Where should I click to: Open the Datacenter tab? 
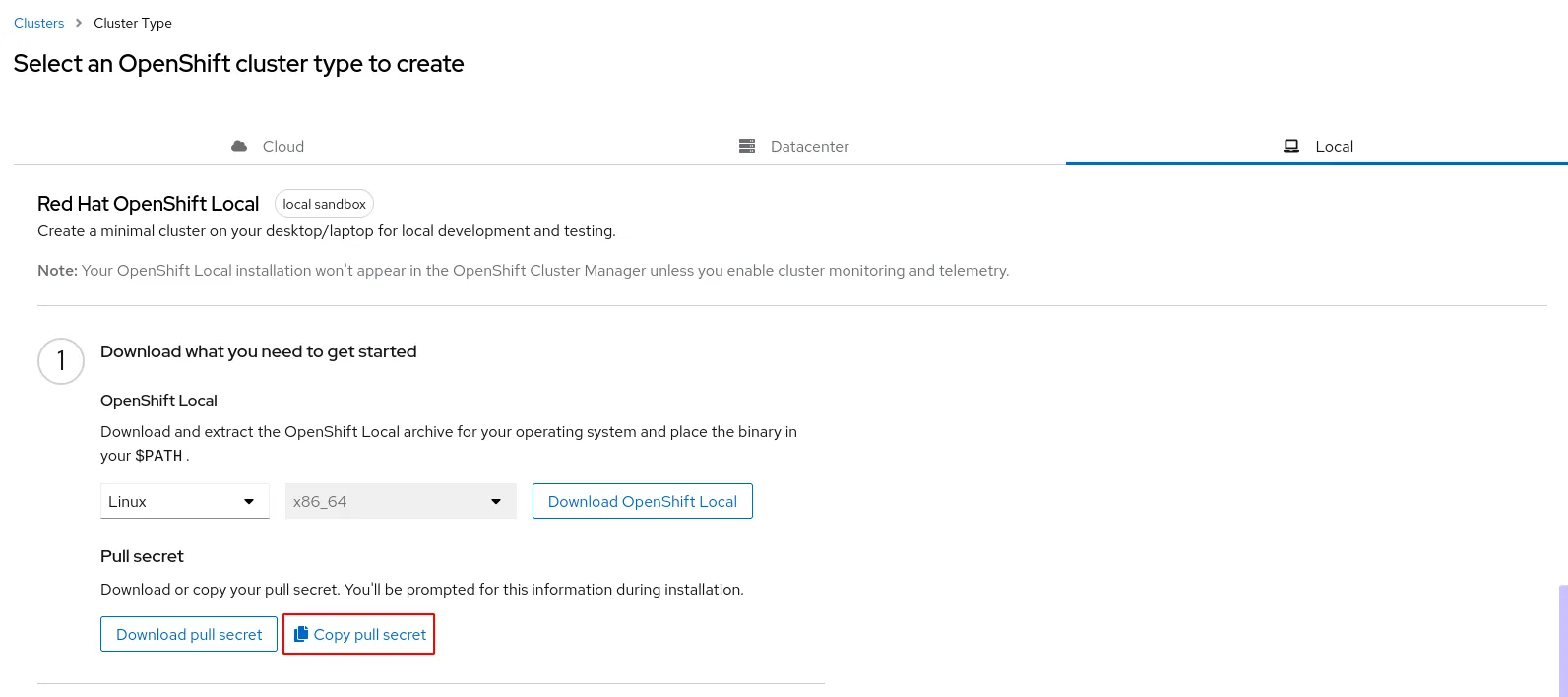[x=809, y=146]
